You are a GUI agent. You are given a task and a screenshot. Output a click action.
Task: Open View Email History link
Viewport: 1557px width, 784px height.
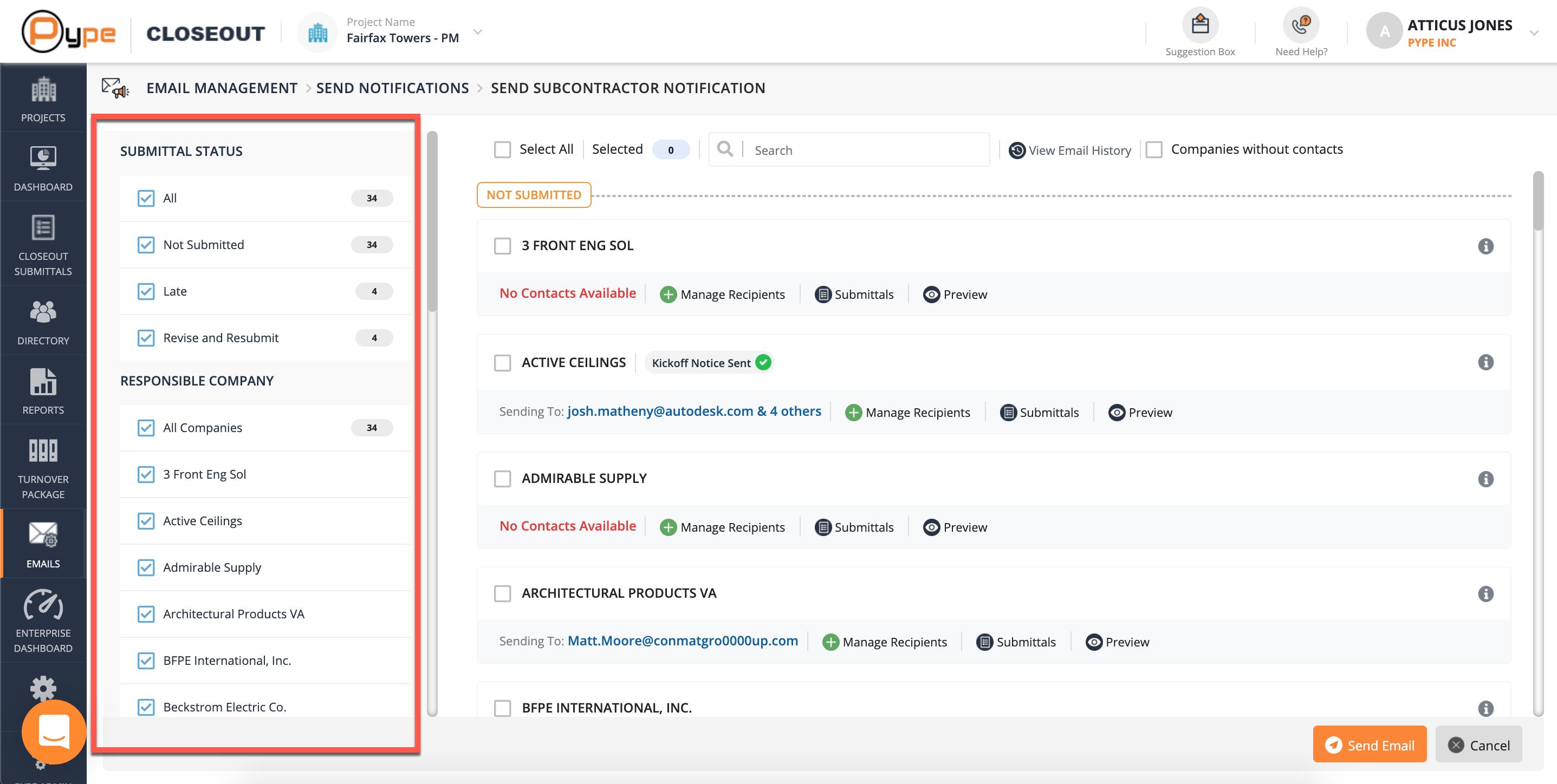point(1070,151)
